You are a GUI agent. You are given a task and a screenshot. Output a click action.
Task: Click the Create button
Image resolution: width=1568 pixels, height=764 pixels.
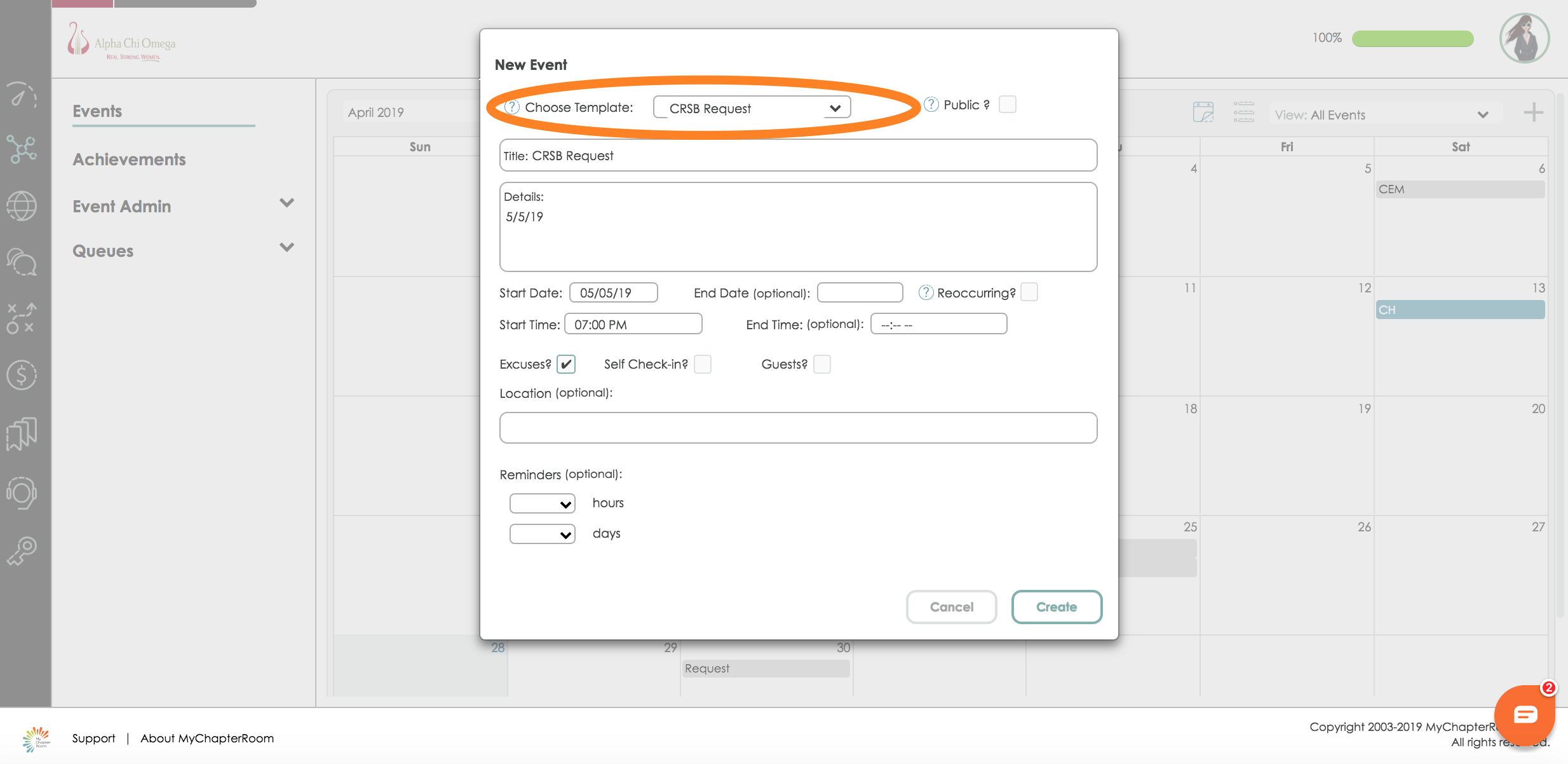(x=1056, y=607)
